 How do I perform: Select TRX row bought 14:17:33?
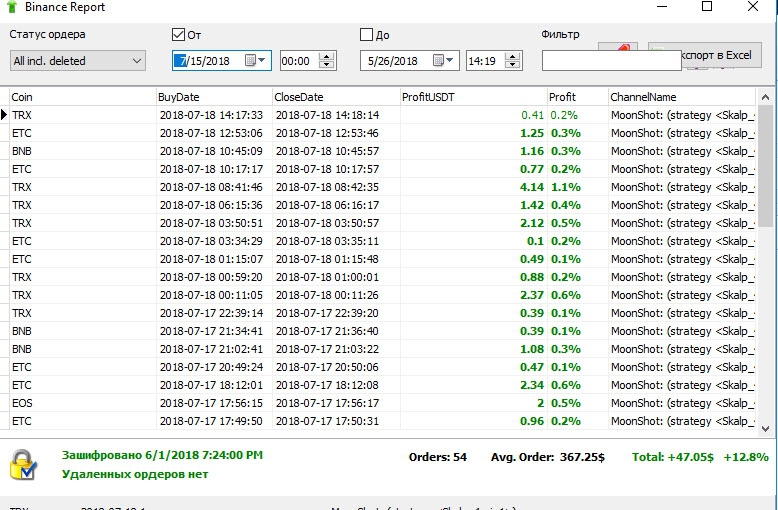click(x=383, y=115)
